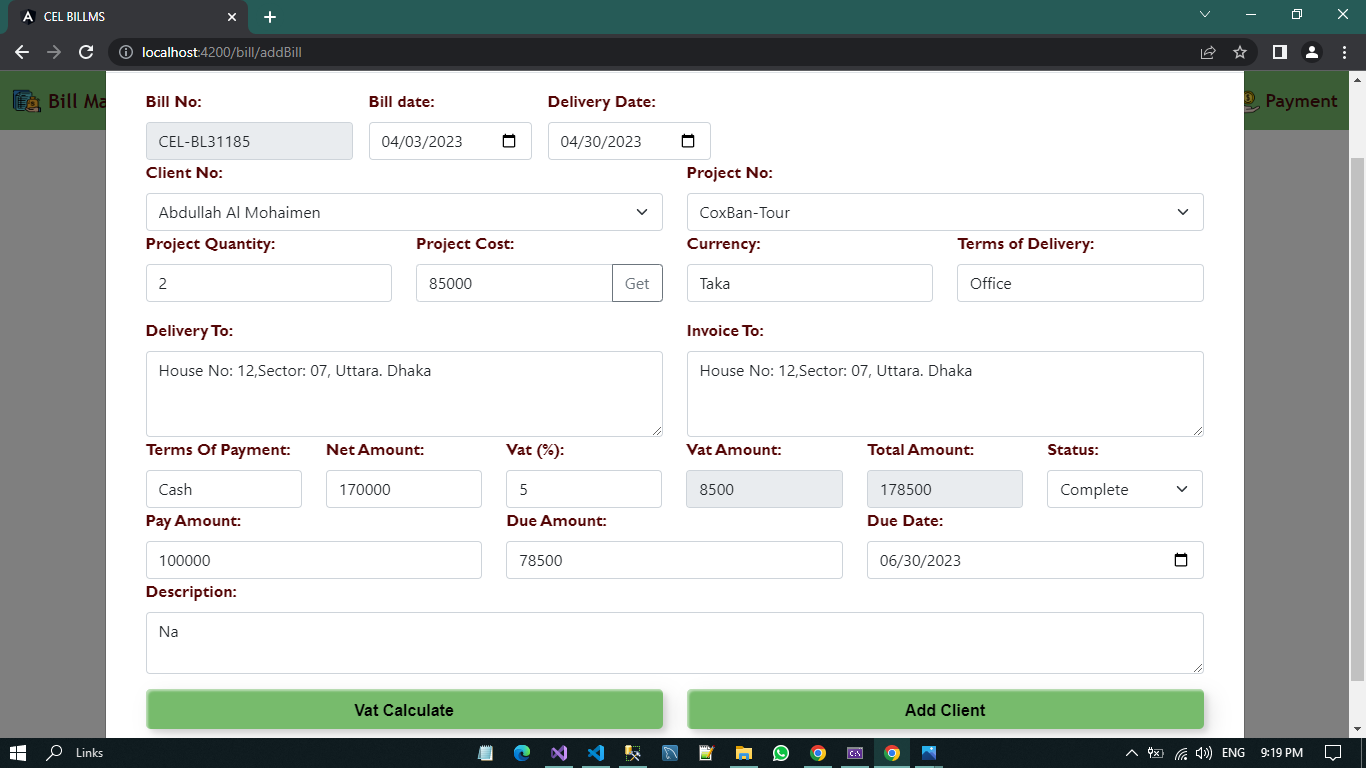The width and height of the screenshot is (1366, 768).
Task: Bookmark this page with star icon
Action: pyautogui.click(x=1240, y=52)
